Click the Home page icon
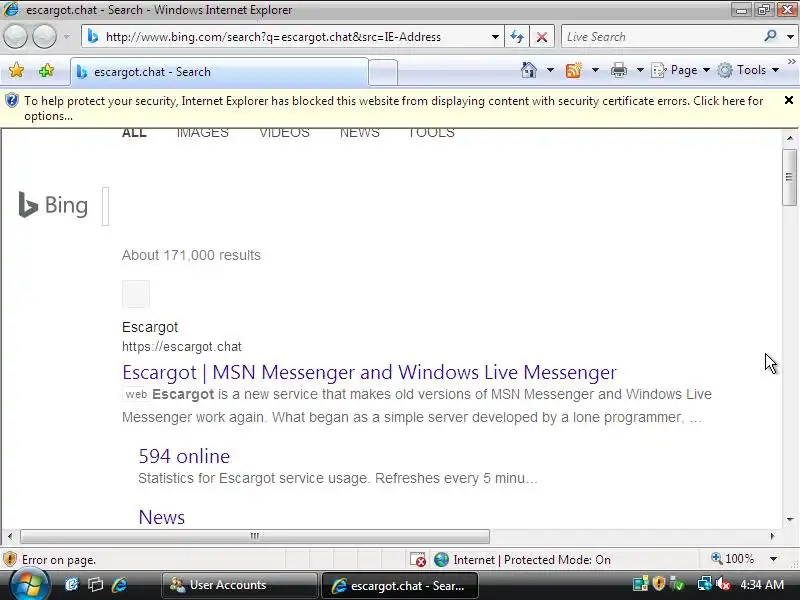This screenshot has height=600, width=800. pos(529,70)
